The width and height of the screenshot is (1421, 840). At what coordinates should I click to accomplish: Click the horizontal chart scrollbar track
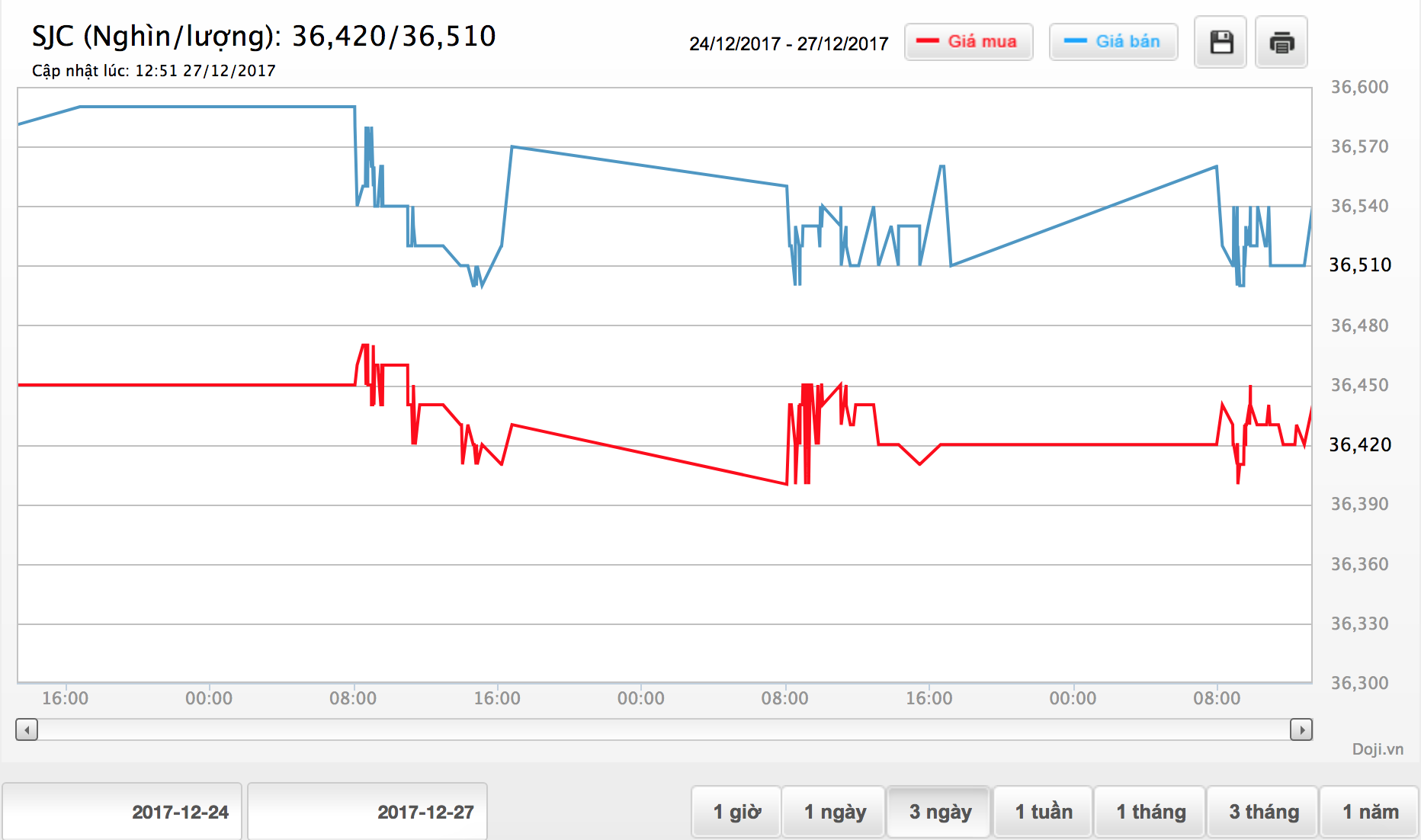click(664, 730)
